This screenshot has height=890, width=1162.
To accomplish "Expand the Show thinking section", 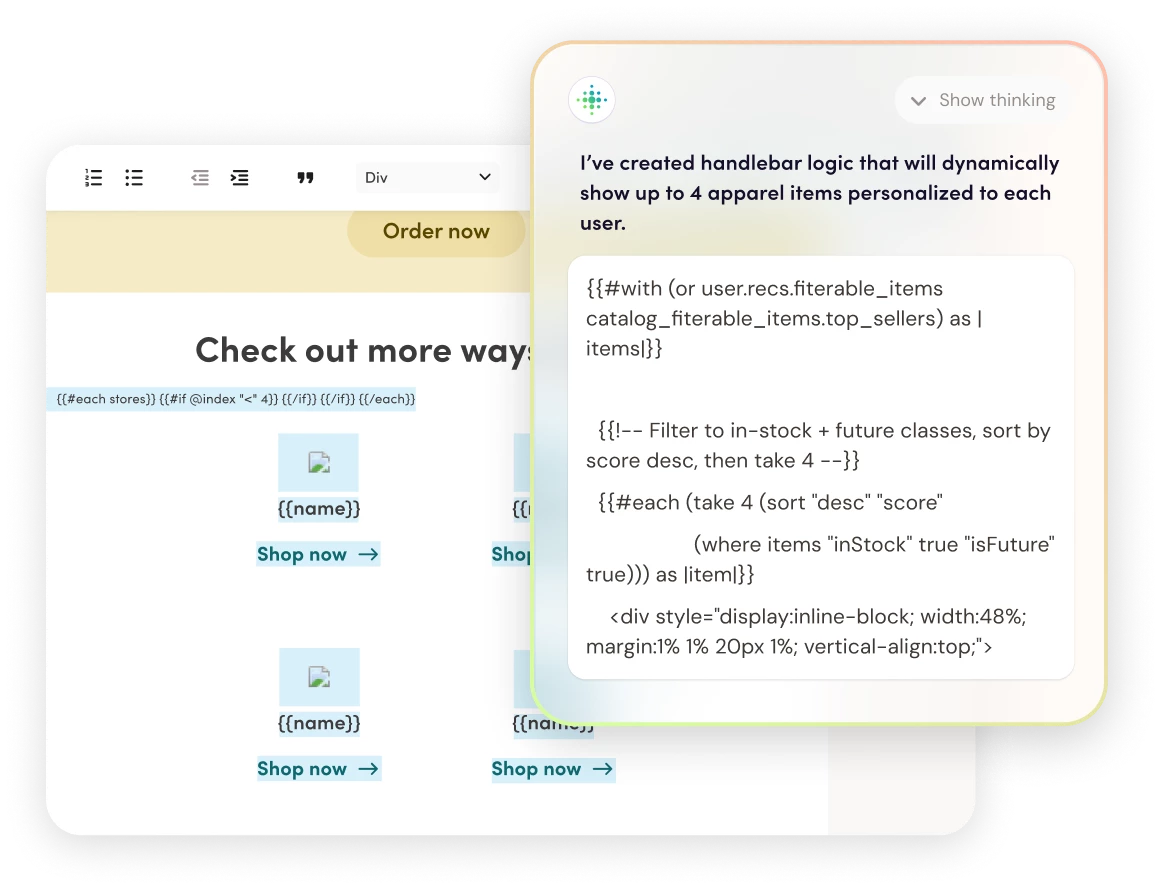I will coord(983,100).
